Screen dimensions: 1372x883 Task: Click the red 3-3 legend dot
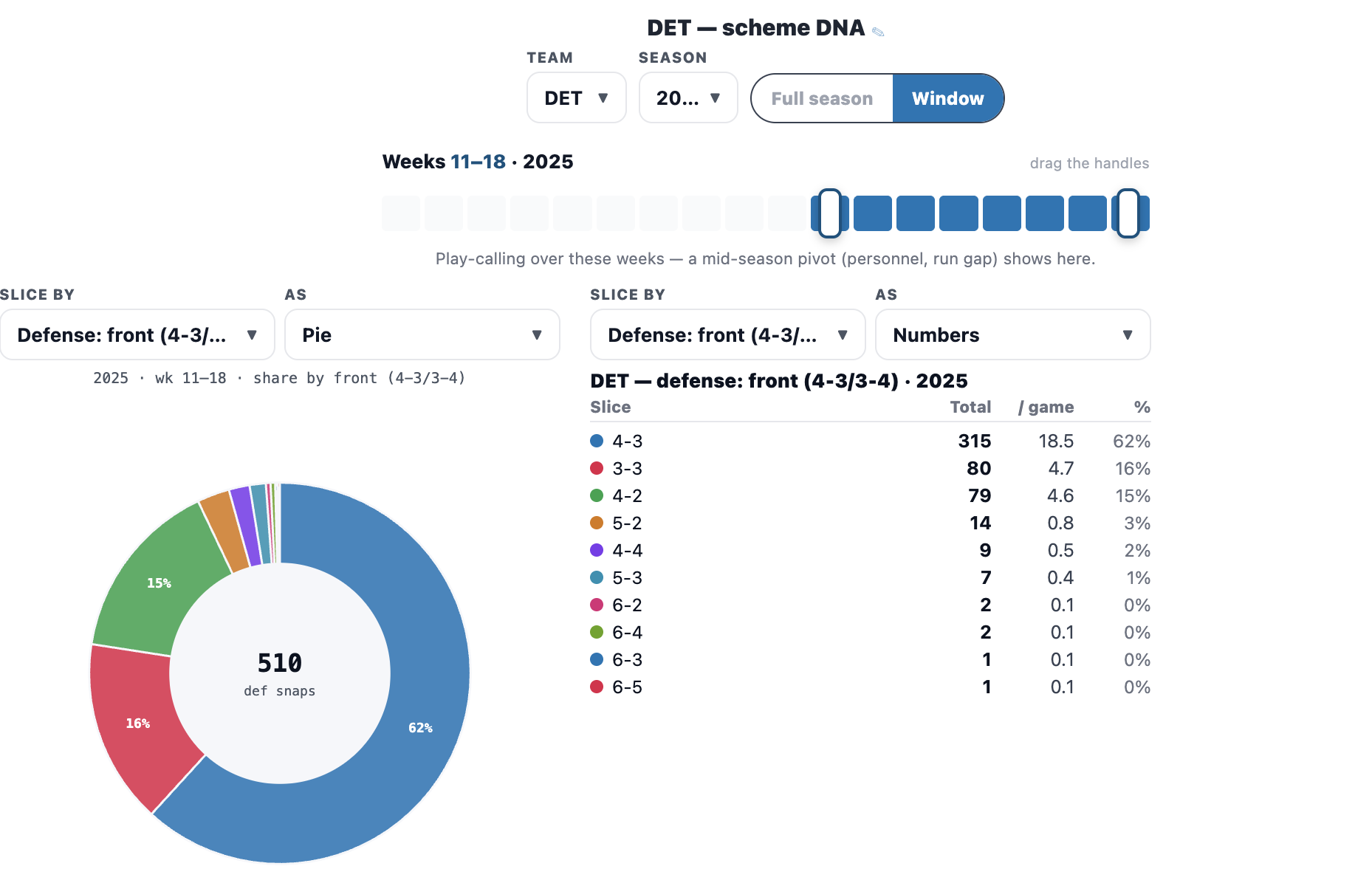(597, 468)
